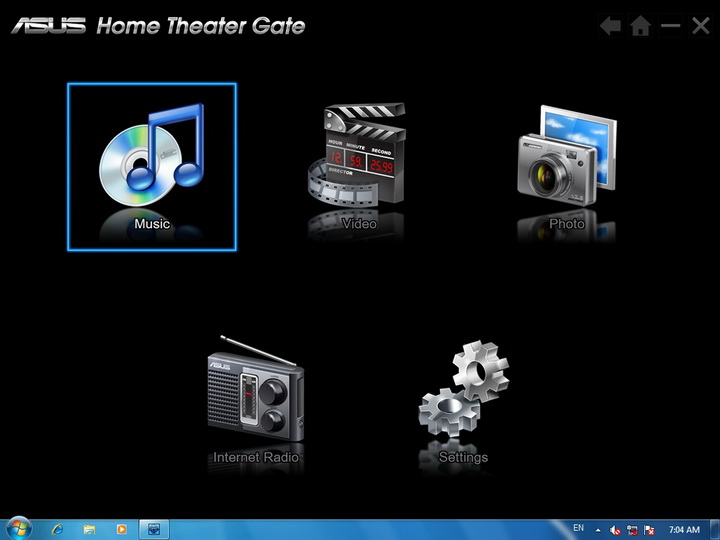Return to home screen via house icon

[x=641, y=26]
